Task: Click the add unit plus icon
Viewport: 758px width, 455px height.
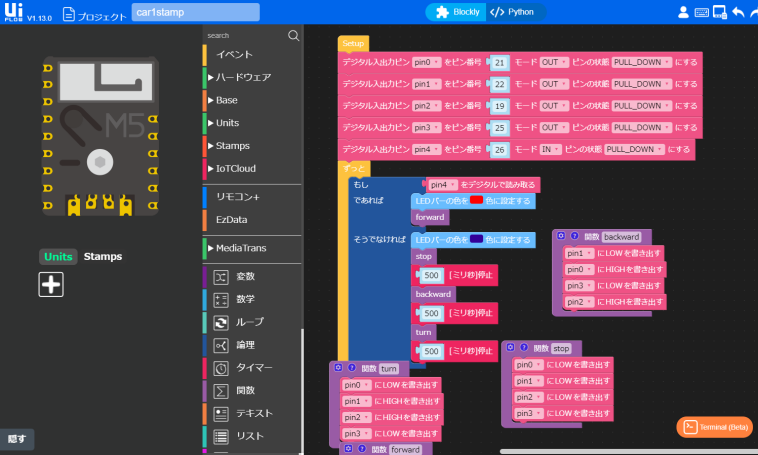Action: pyautogui.click(x=51, y=284)
